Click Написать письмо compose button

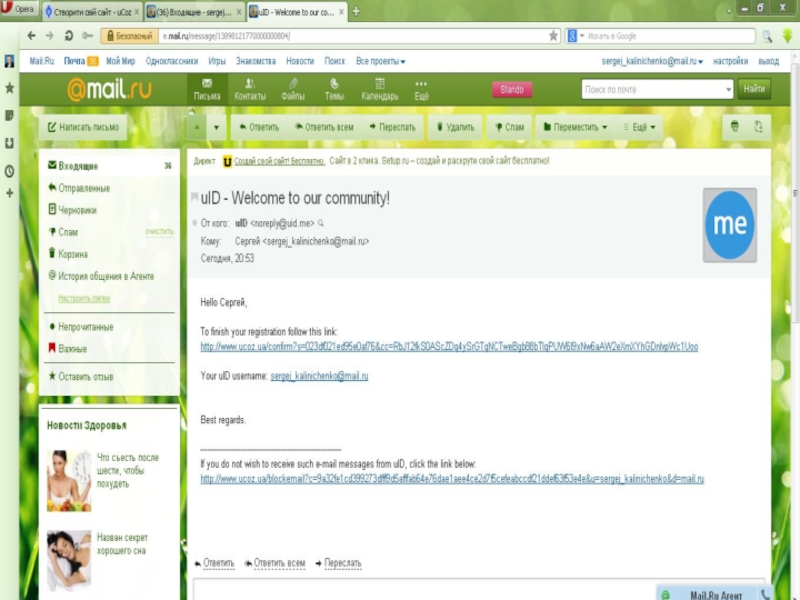[83, 127]
